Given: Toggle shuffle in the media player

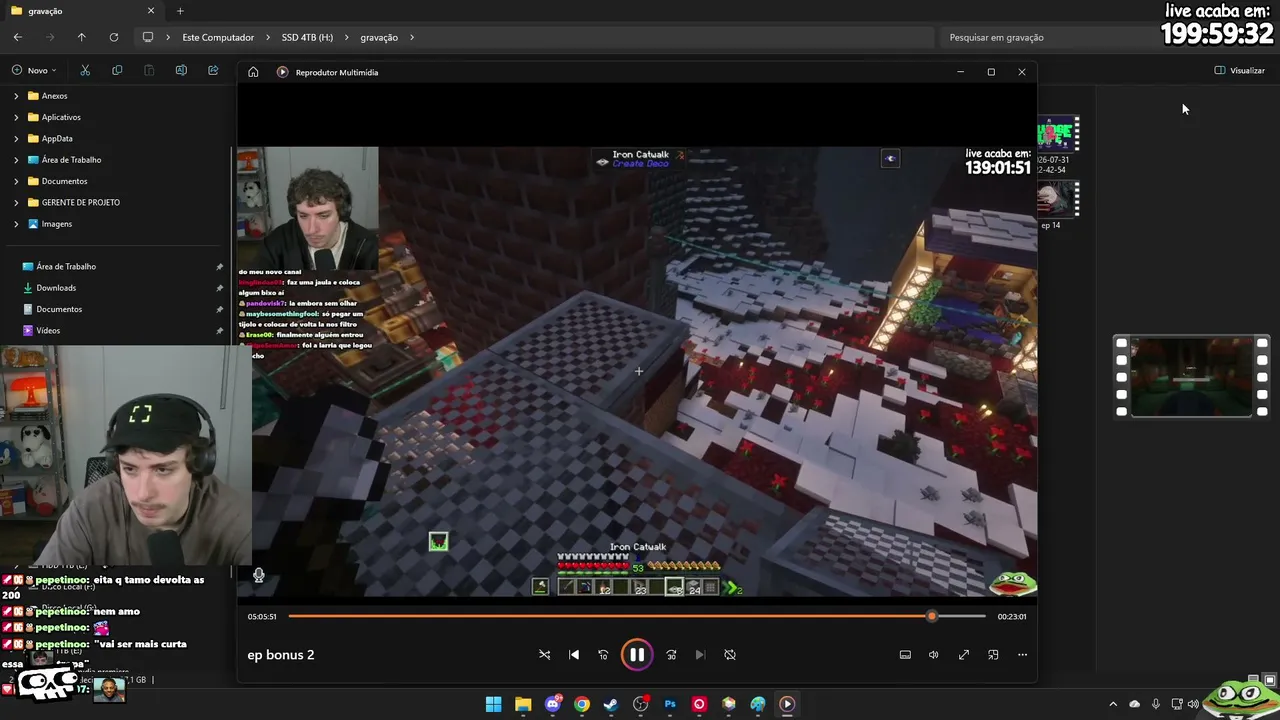Looking at the screenshot, I should point(545,655).
